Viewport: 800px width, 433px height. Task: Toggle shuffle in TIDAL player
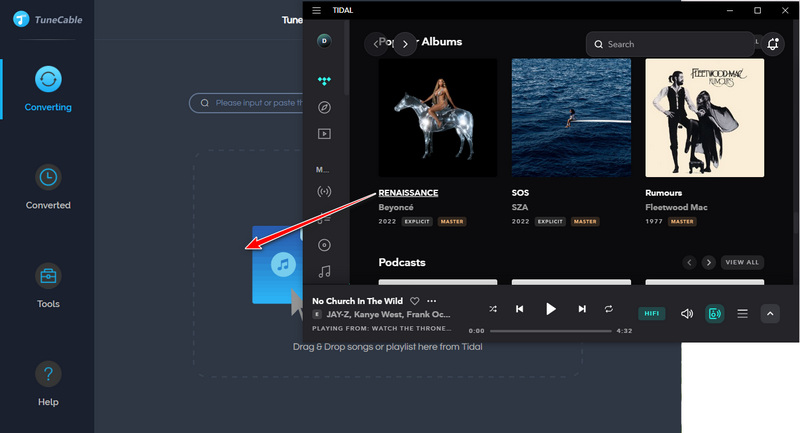click(x=493, y=309)
